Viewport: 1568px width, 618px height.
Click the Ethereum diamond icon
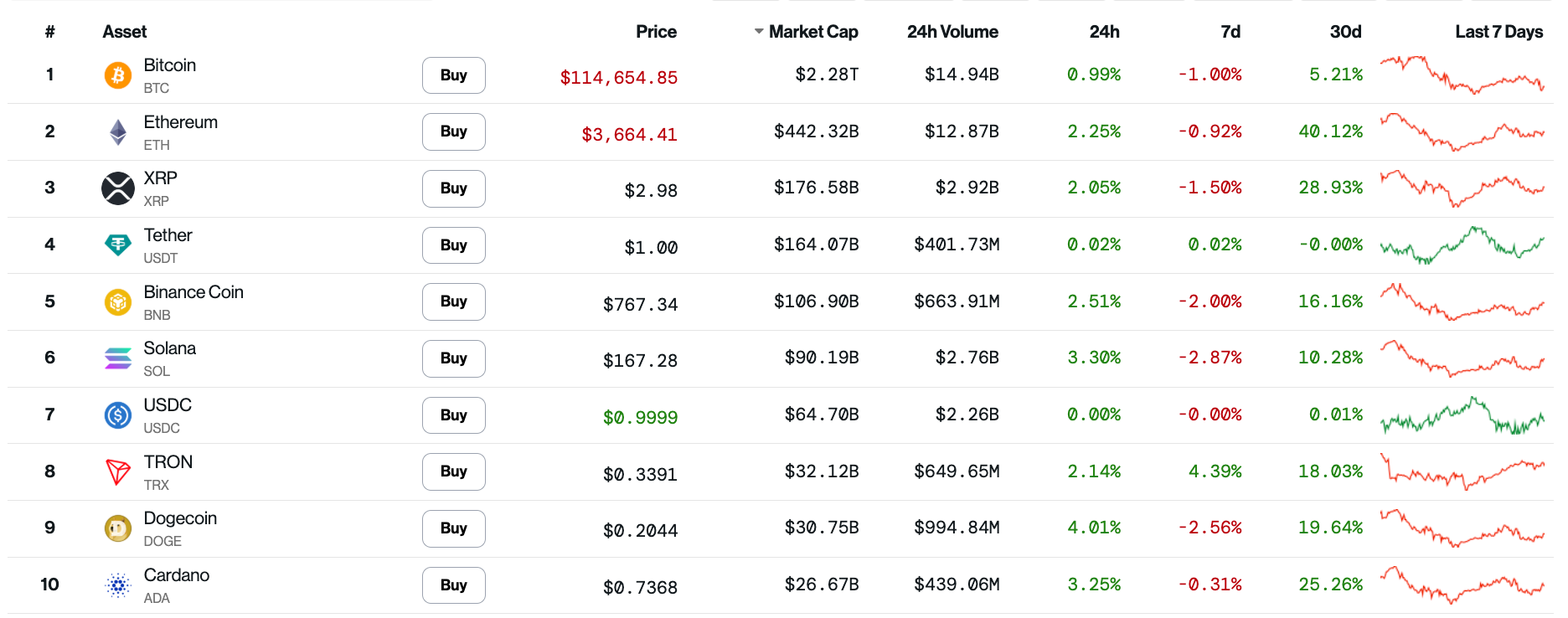[x=118, y=132]
